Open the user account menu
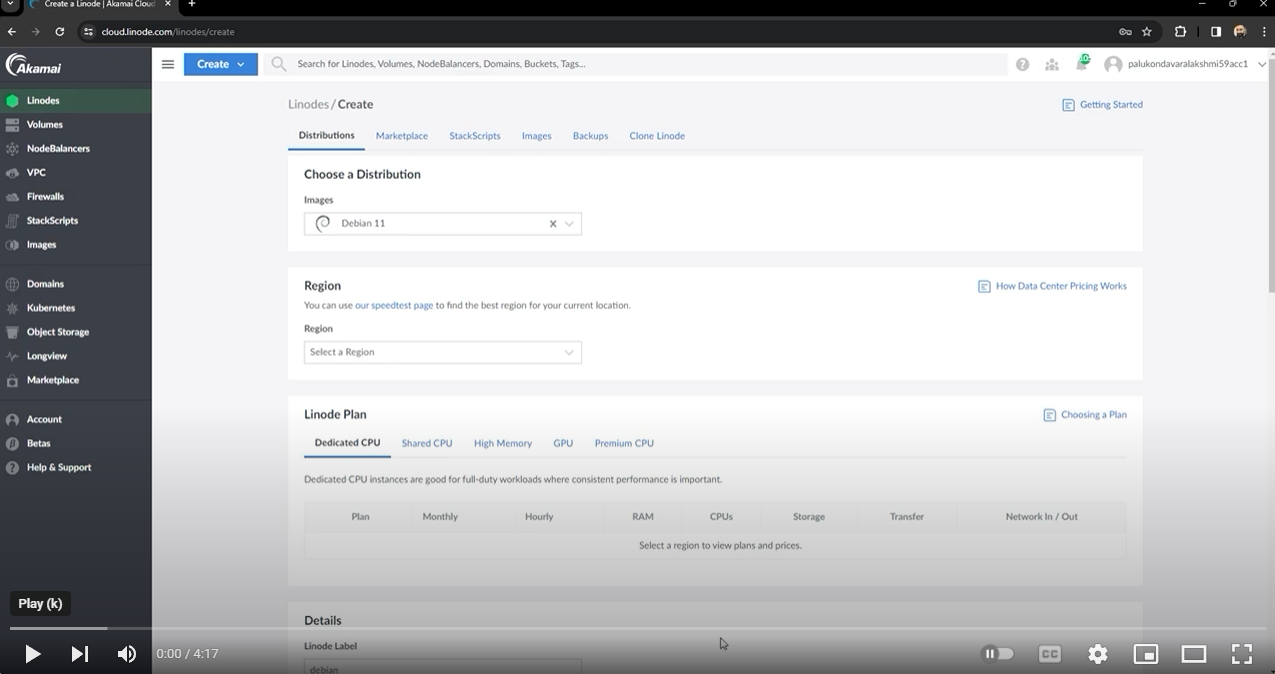This screenshot has height=674, width=1275. click(1185, 64)
